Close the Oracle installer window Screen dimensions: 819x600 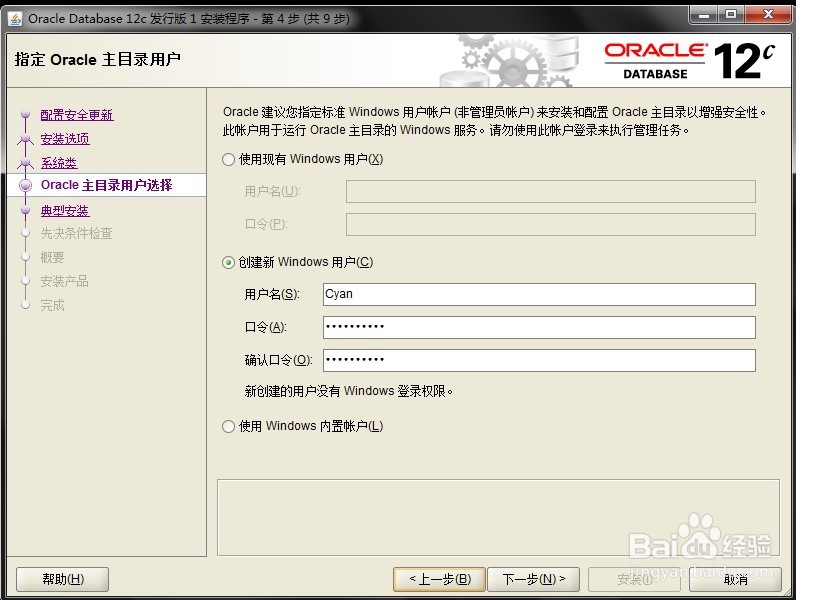(768, 14)
